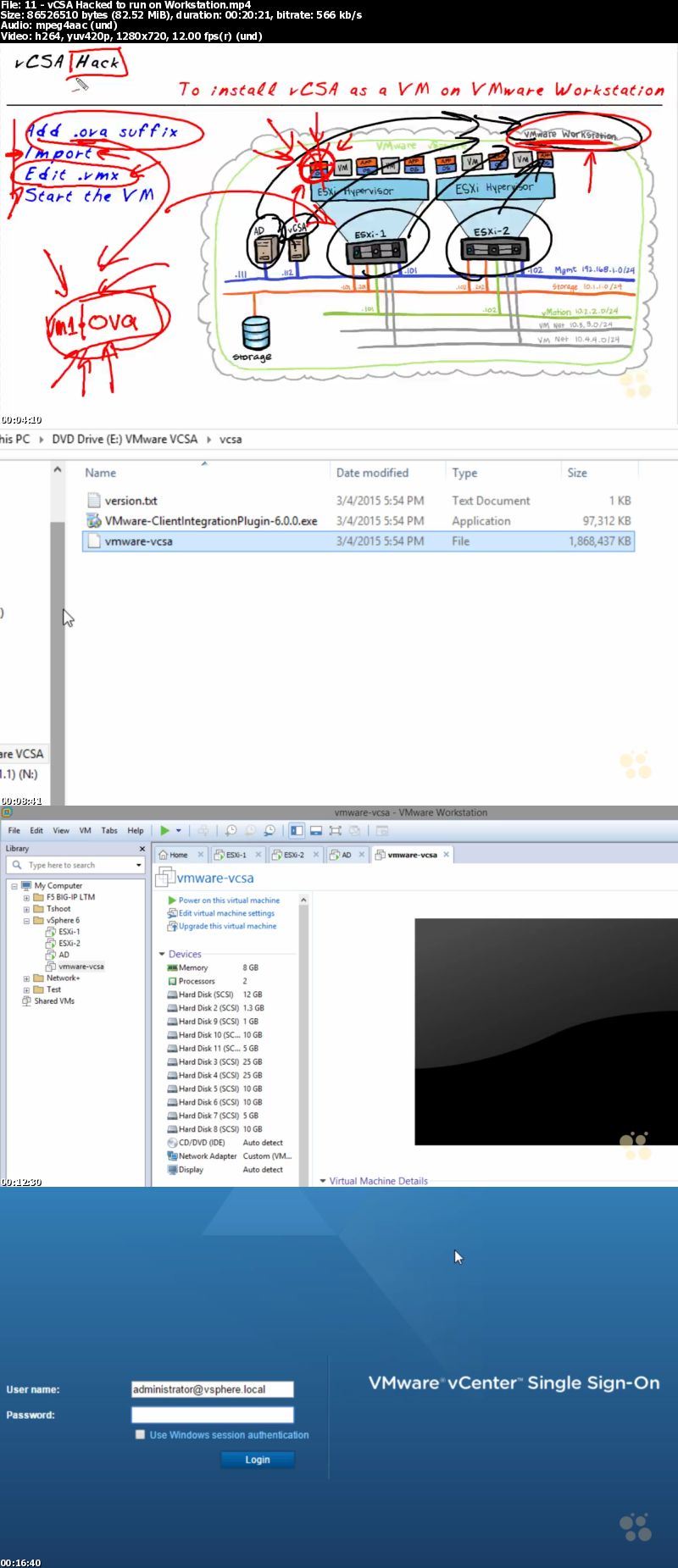The height and width of the screenshot is (1568, 678).
Task: Close the vmware-vcsa tab
Action: click(x=446, y=855)
